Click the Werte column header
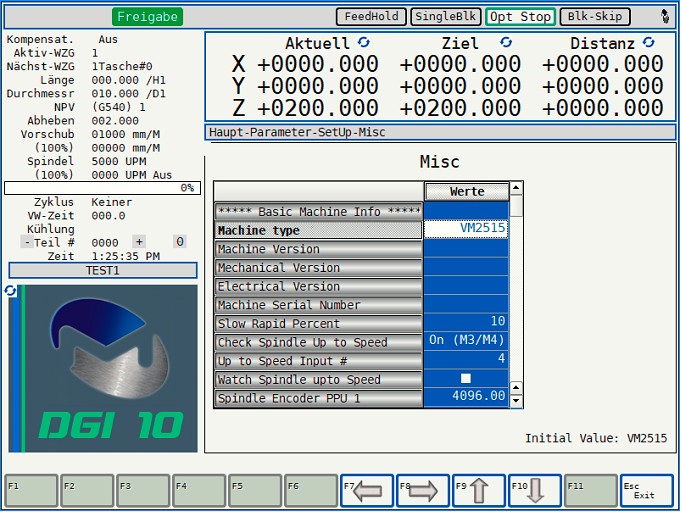The height and width of the screenshot is (512, 682). (467, 191)
